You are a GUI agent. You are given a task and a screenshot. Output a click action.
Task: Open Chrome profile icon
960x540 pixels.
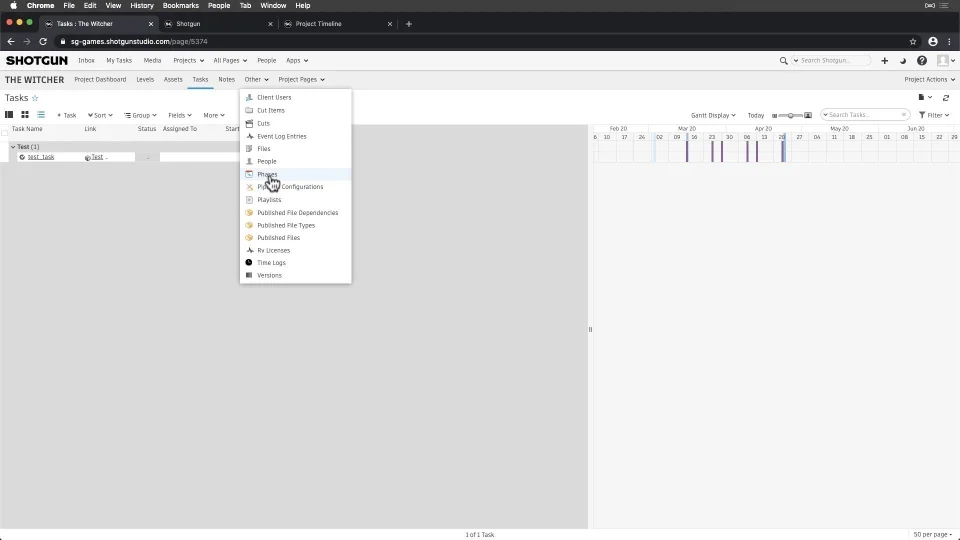coord(932,42)
